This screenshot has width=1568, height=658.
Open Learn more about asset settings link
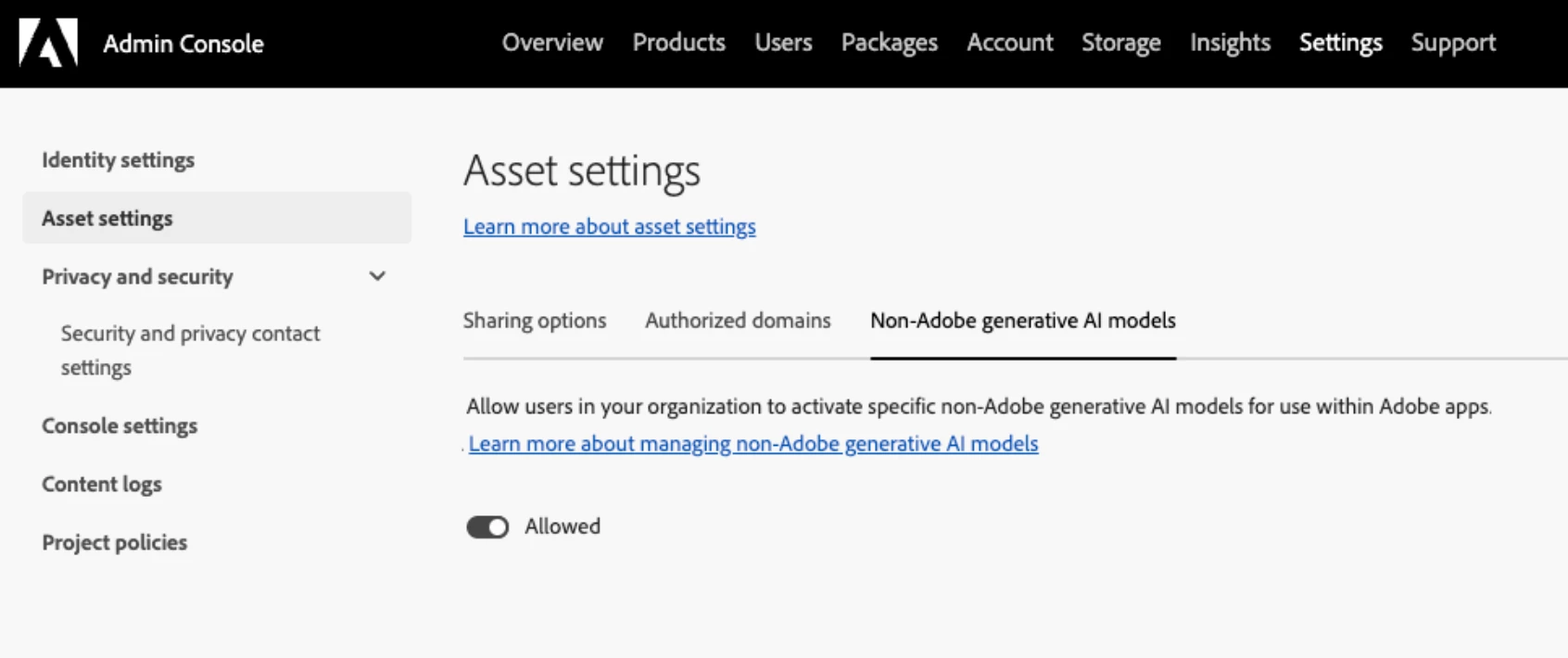[x=609, y=227]
